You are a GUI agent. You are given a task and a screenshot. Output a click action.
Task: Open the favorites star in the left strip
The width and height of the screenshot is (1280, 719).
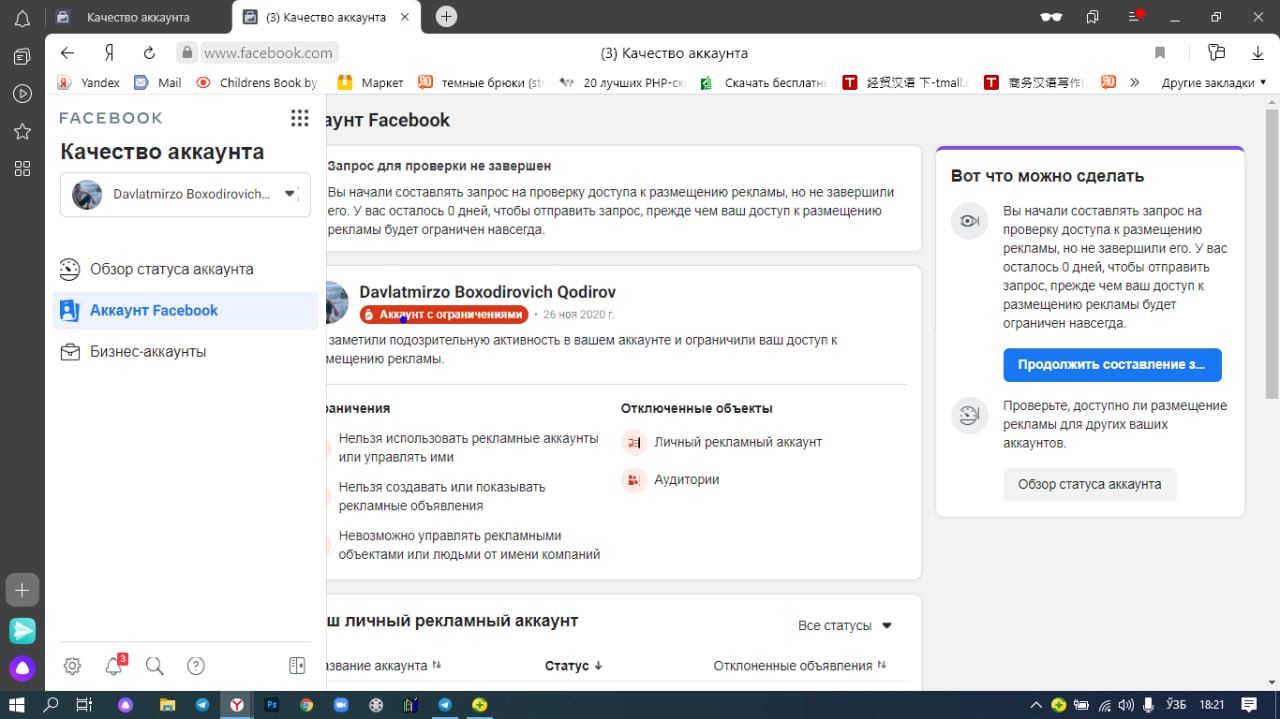(22, 131)
